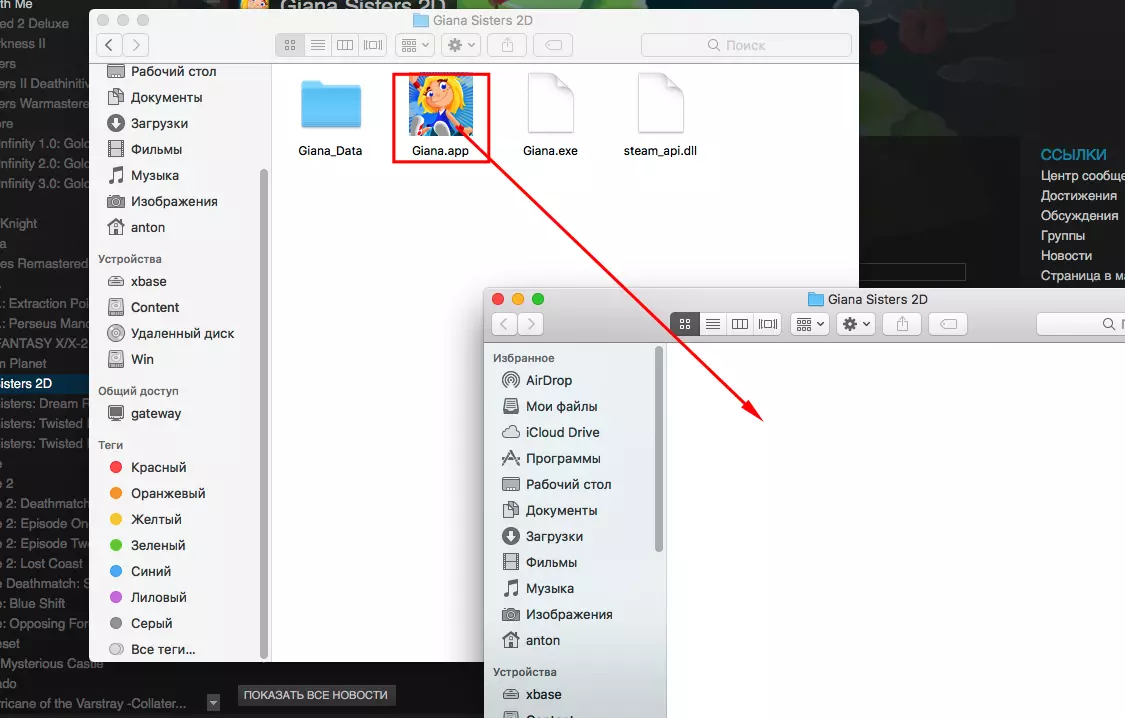The height and width of the screenshot is (718, 1125).
Task: Go forward in the back Finder window
Action: 136,45
